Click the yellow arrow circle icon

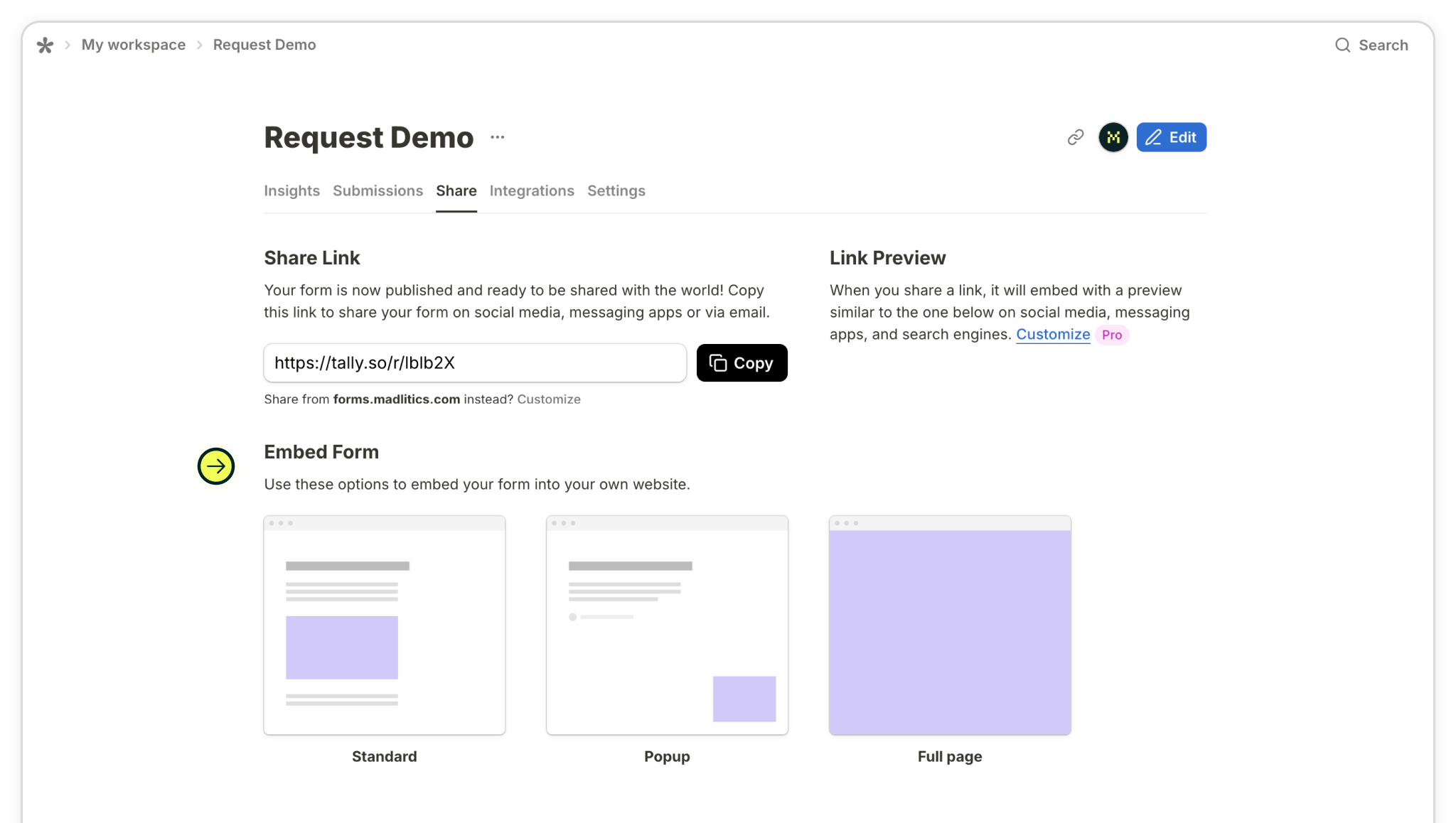pyautogui.click(x=216, y=466)
